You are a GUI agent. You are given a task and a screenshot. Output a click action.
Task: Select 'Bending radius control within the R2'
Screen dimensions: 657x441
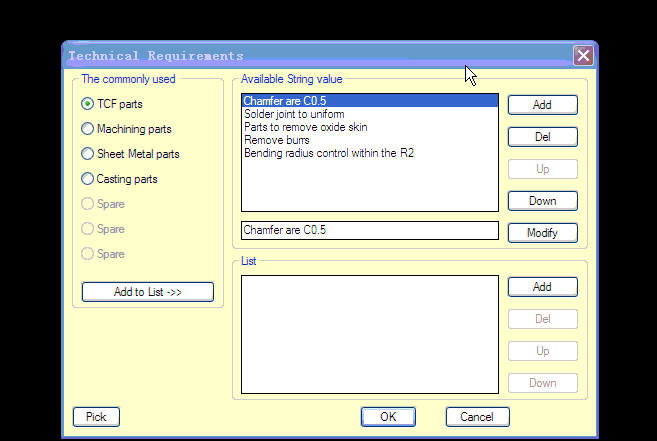click(x=370, y=153)
